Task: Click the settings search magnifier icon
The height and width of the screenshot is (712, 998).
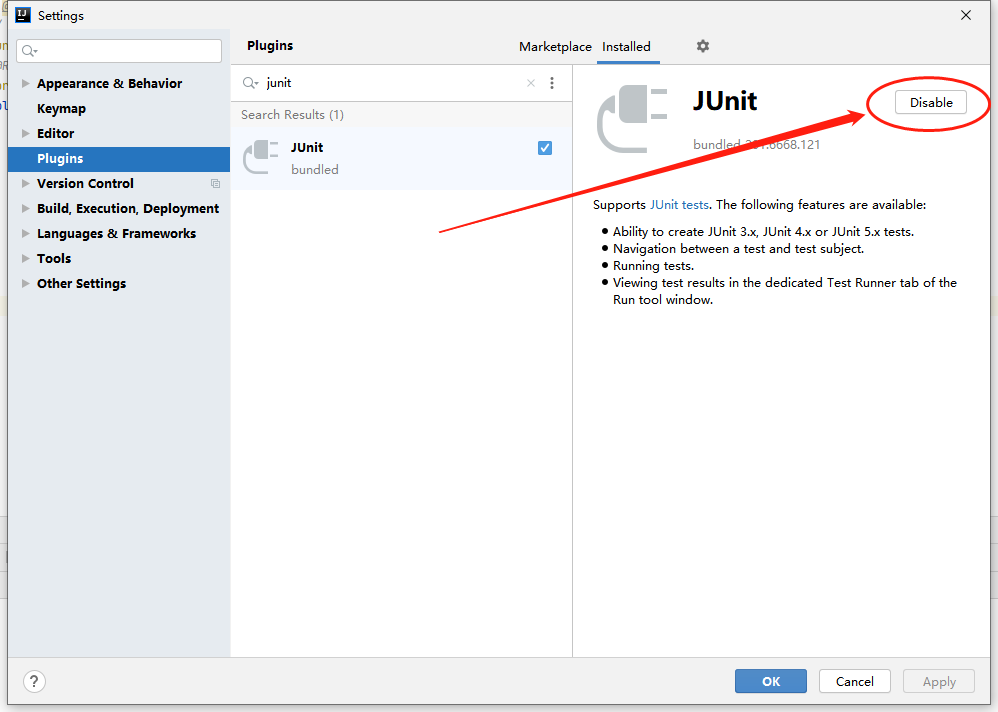Action: 29,51
